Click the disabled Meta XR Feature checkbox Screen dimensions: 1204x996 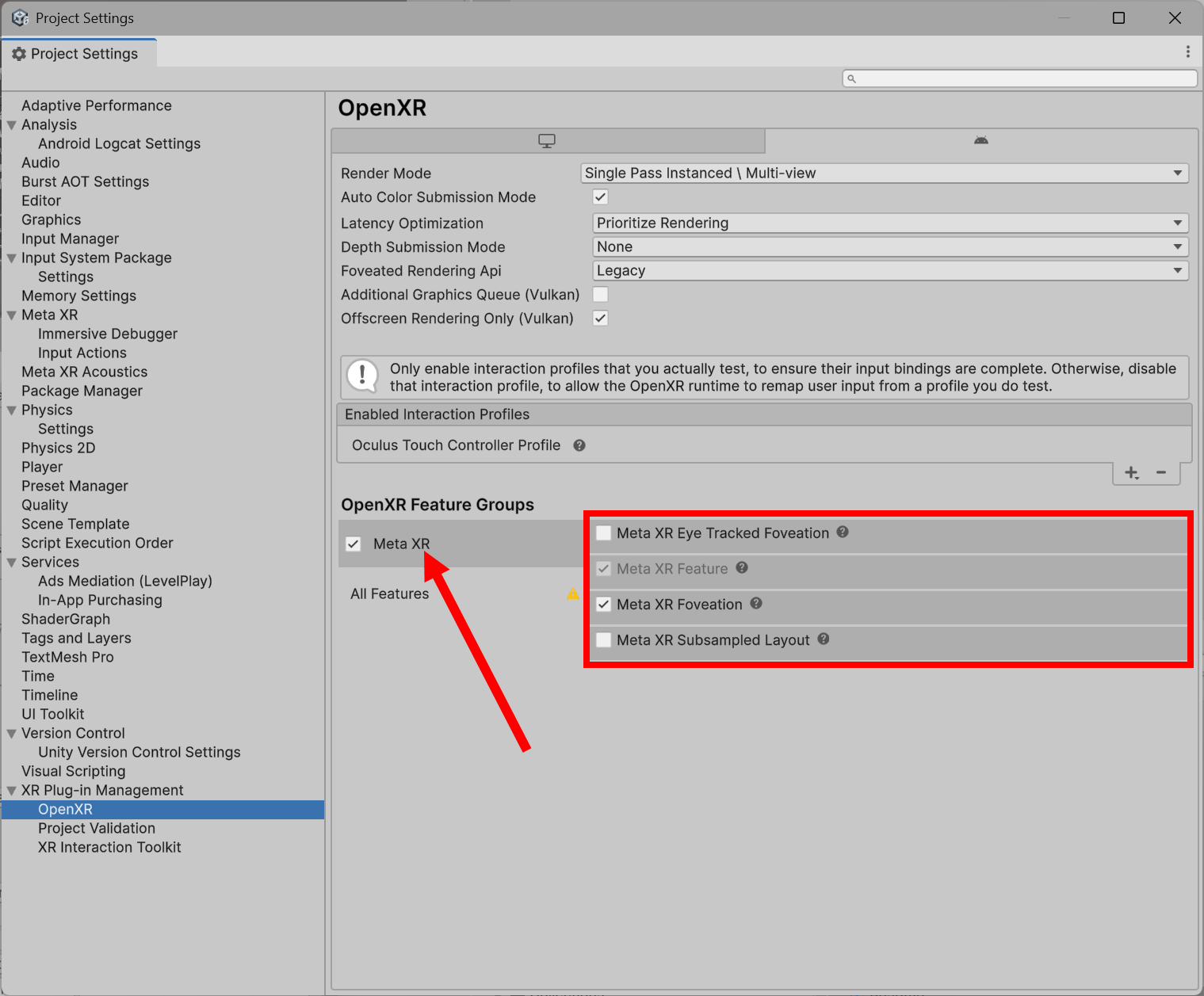coord(604,569)
